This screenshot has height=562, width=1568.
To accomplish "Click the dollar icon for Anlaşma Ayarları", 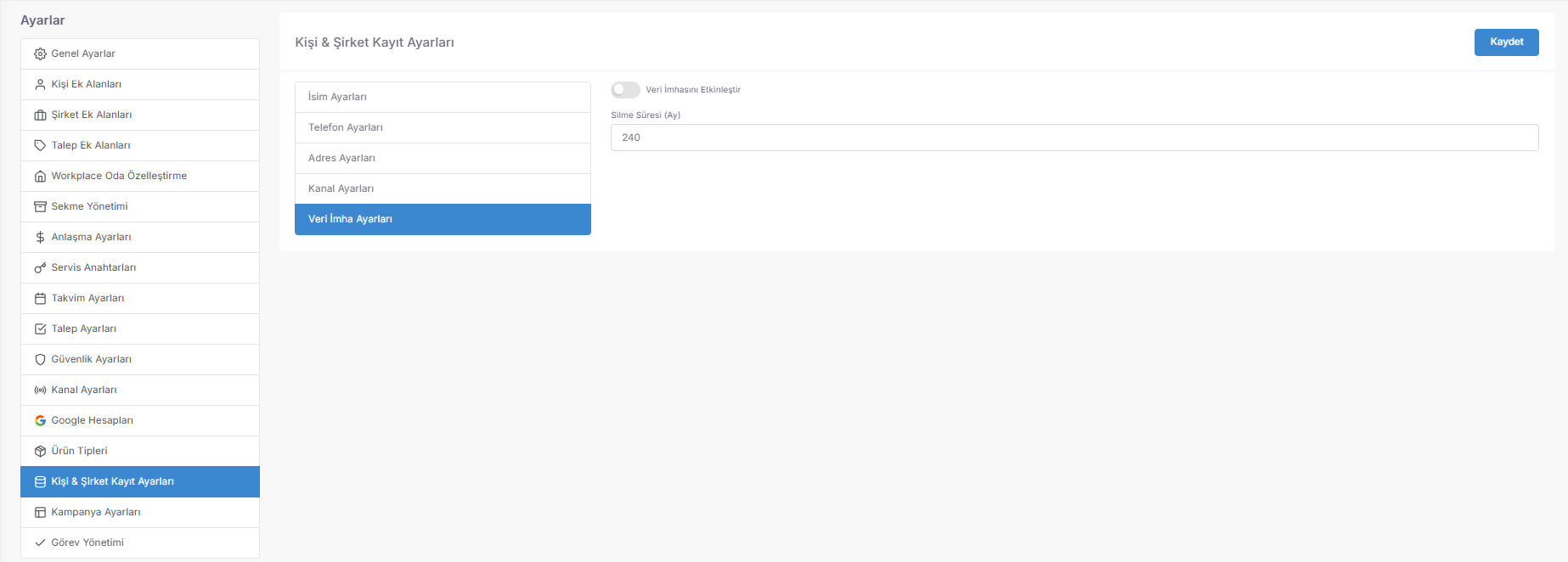I will click(40, 237).
